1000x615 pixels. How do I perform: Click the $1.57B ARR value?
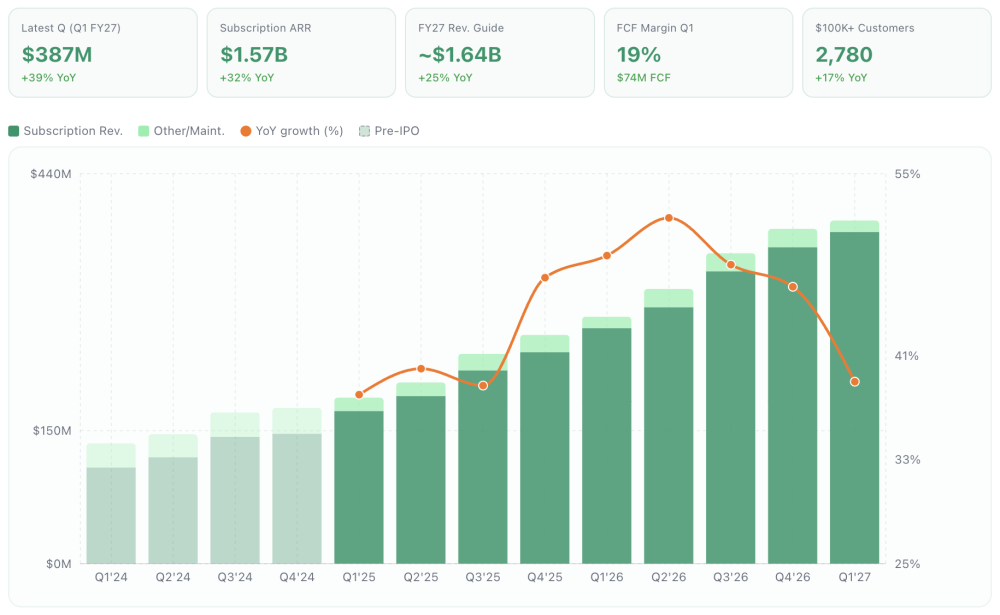tap(254, 55)
